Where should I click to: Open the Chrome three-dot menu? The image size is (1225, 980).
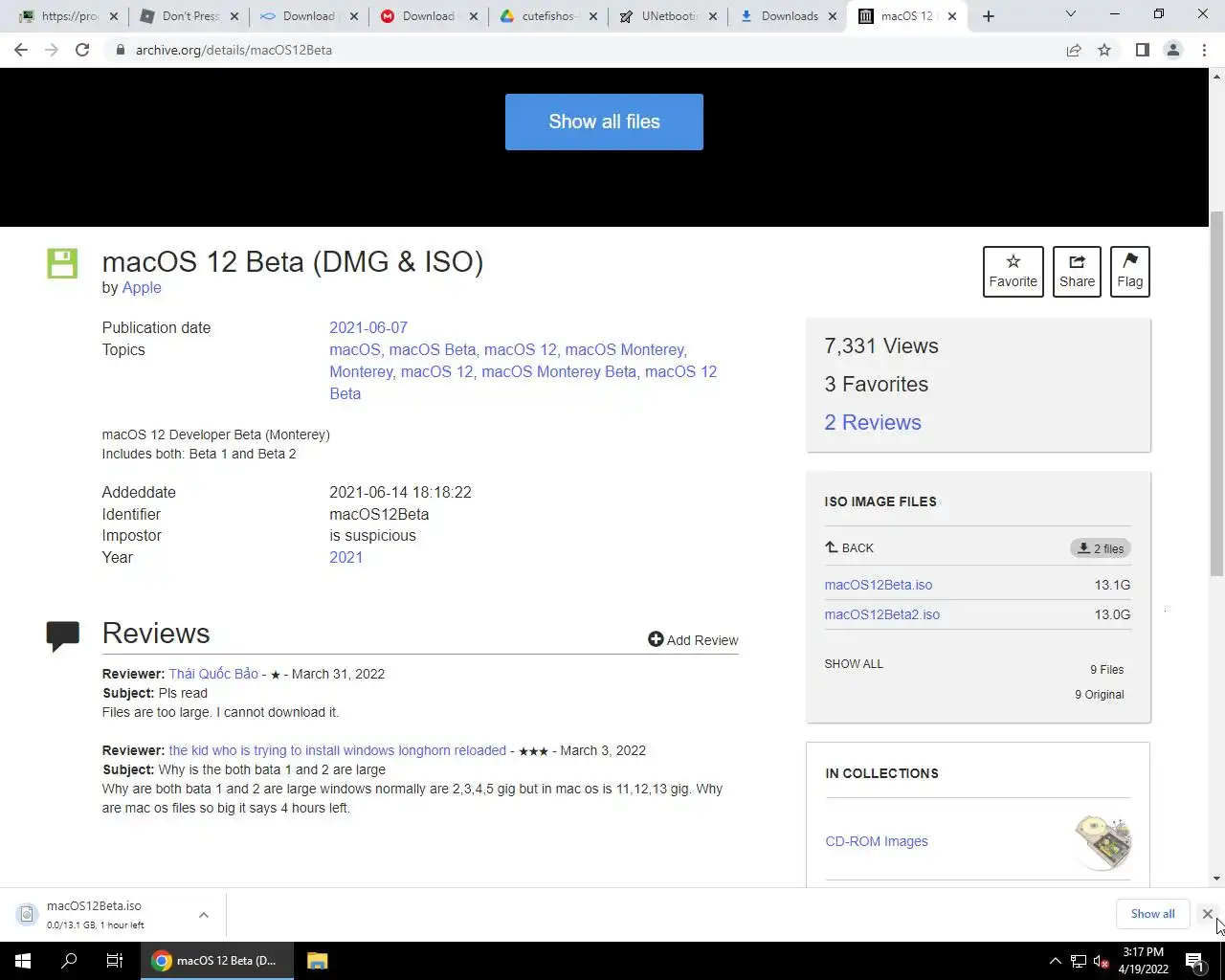click(1204, 50)
